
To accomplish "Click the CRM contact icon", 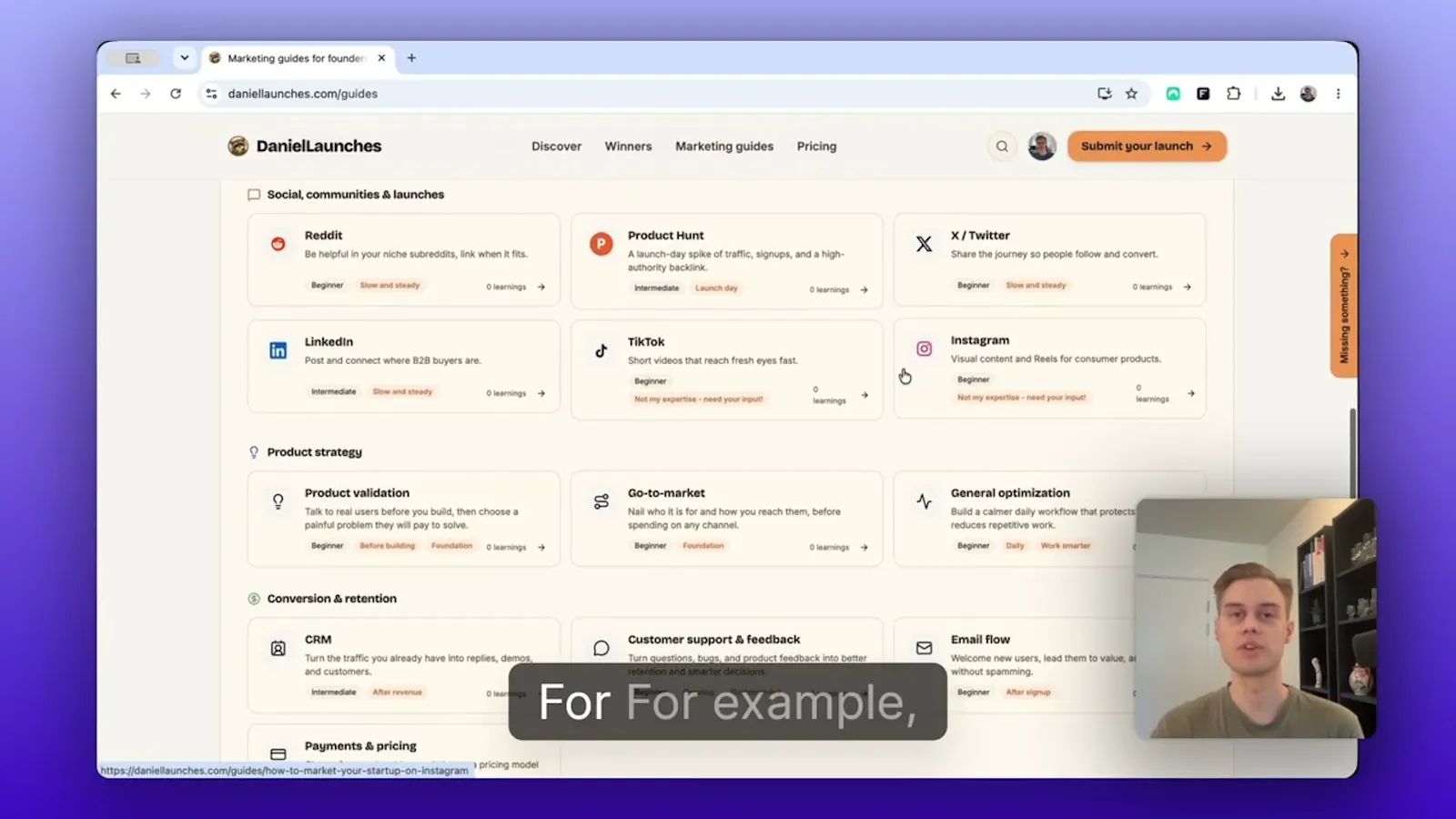I will (x=278, y=648).
